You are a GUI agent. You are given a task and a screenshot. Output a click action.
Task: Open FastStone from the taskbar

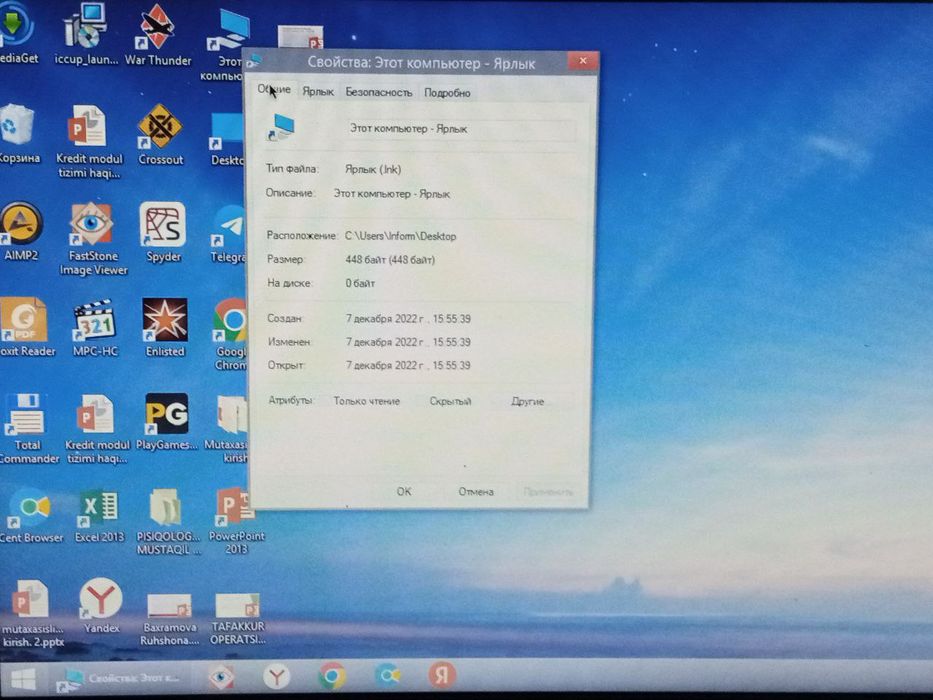[x=221, y=677]
